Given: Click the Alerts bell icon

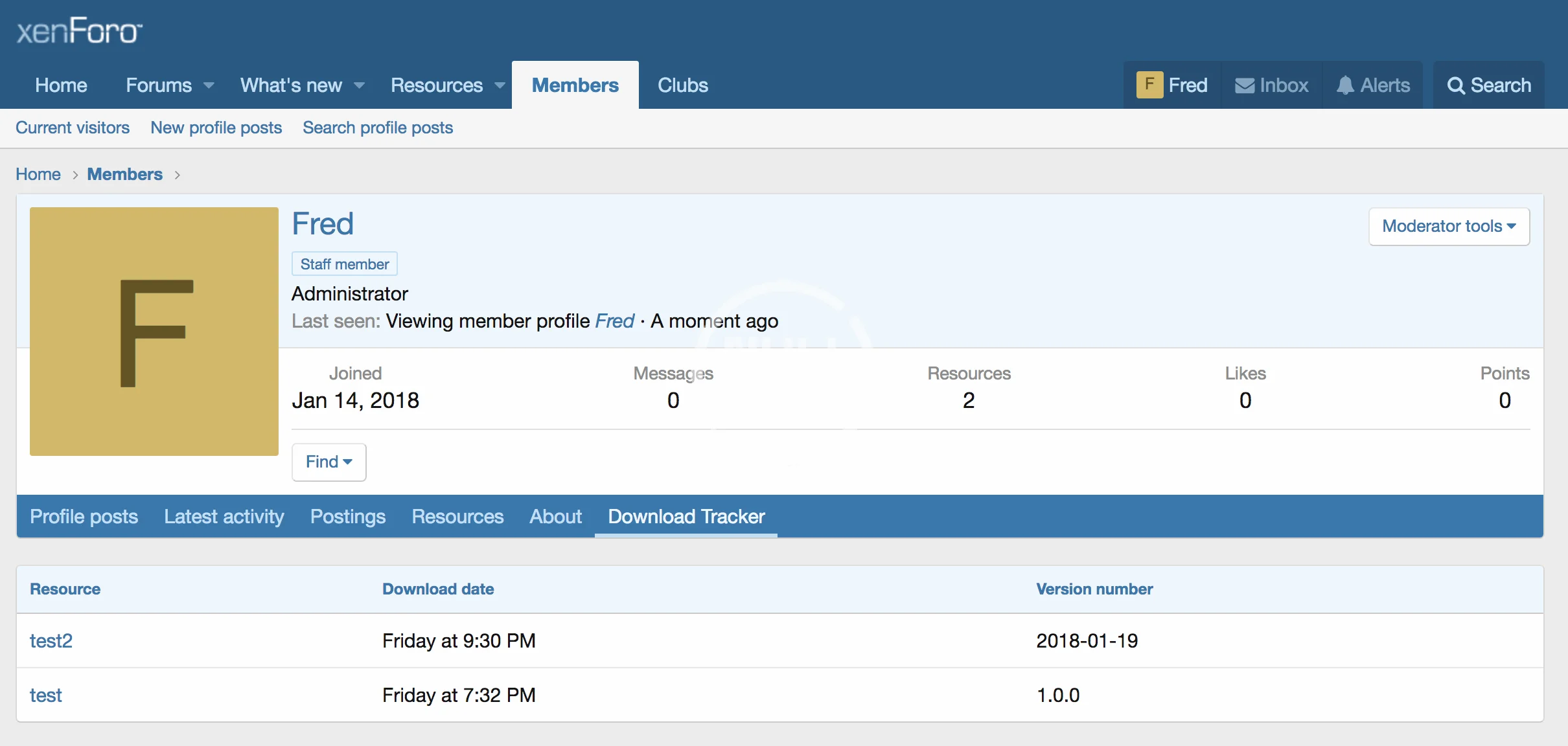Looking at the screenshot, I should [x=1345, y=85].
